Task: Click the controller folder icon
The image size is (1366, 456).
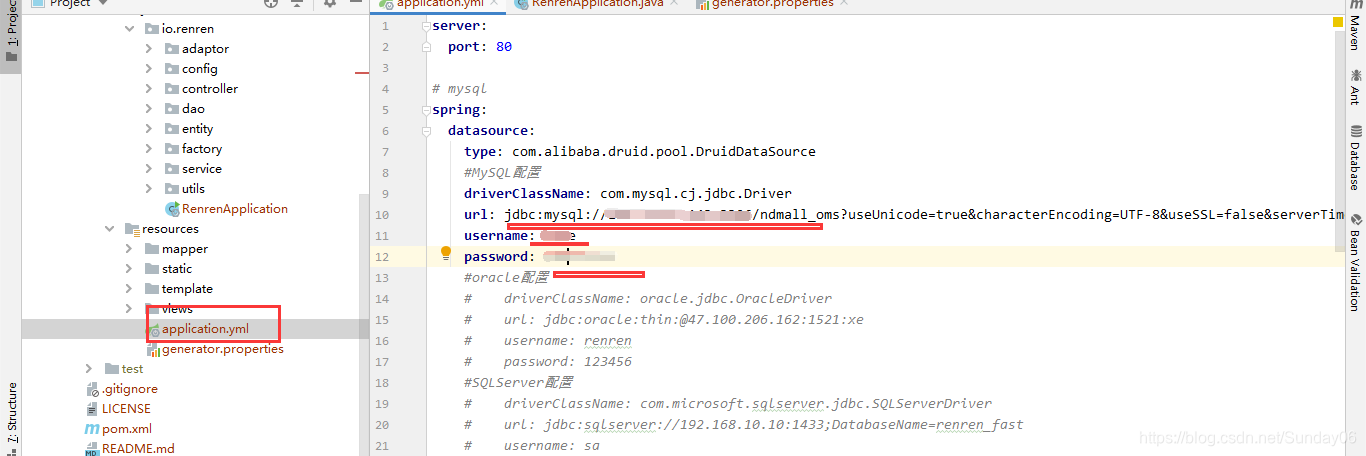Action: (172, 89)
